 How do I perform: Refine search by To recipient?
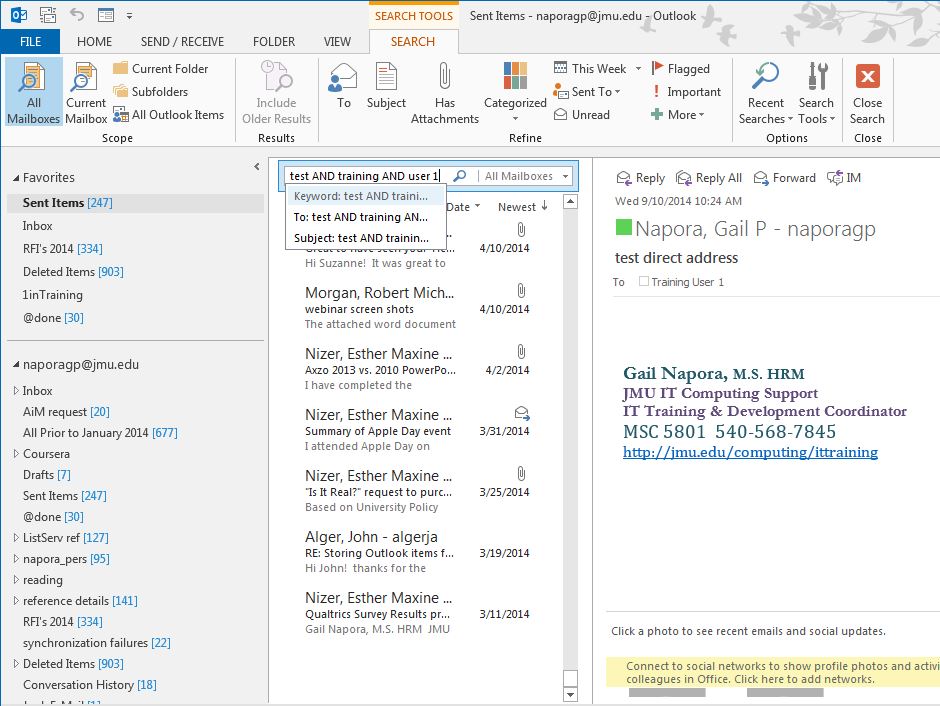click(x=344, y=87)
